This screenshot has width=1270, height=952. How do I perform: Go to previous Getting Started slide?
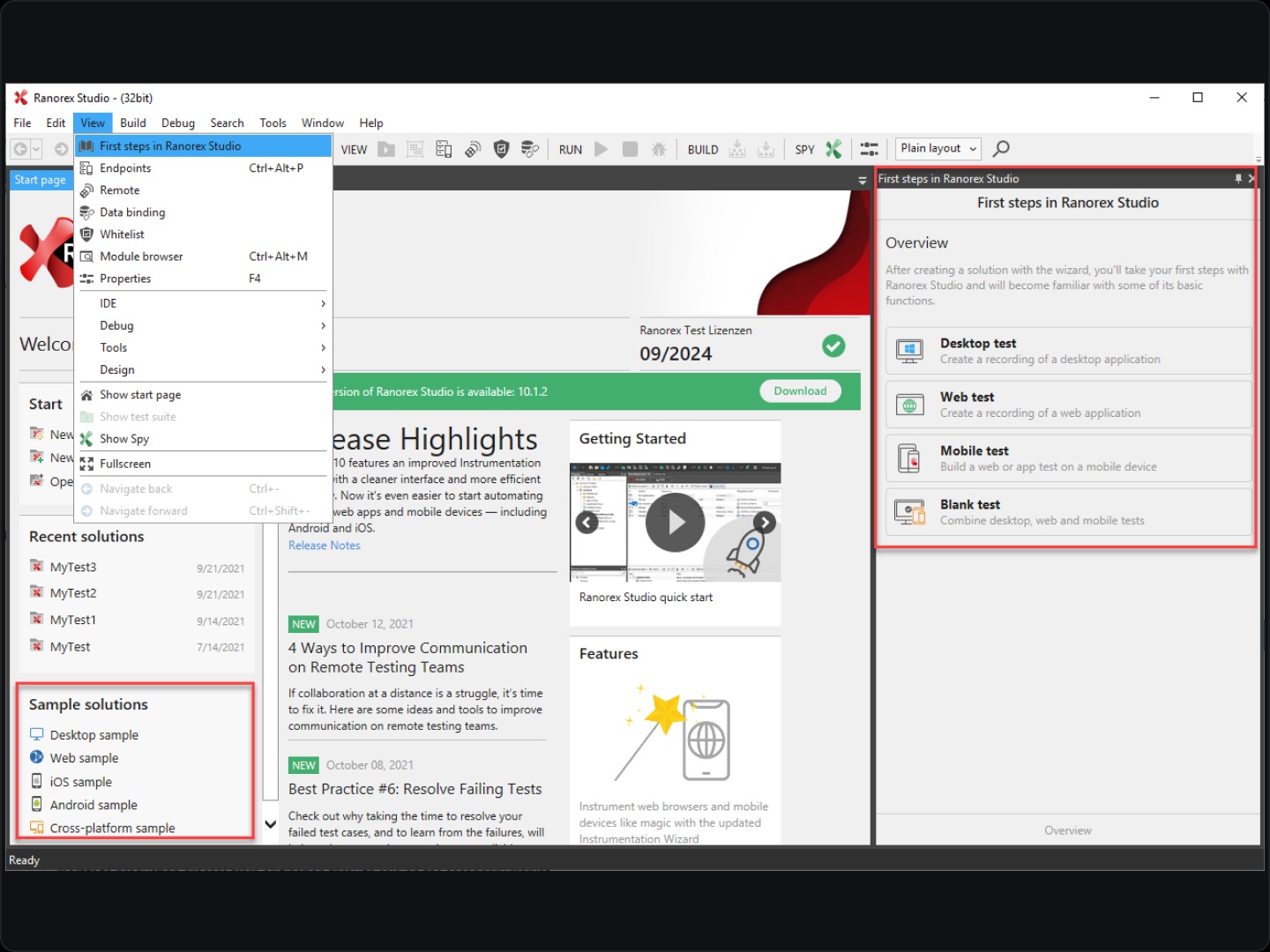[587, 523]
